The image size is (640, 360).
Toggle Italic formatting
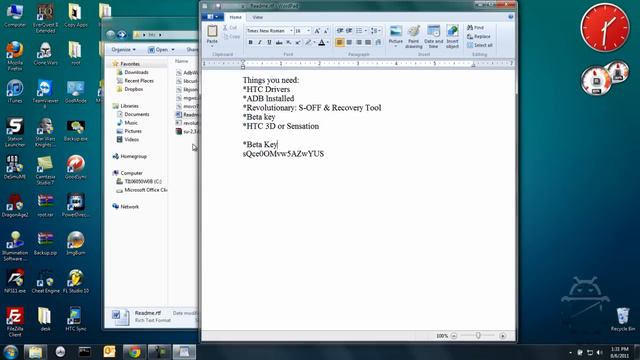coord(260,42)
